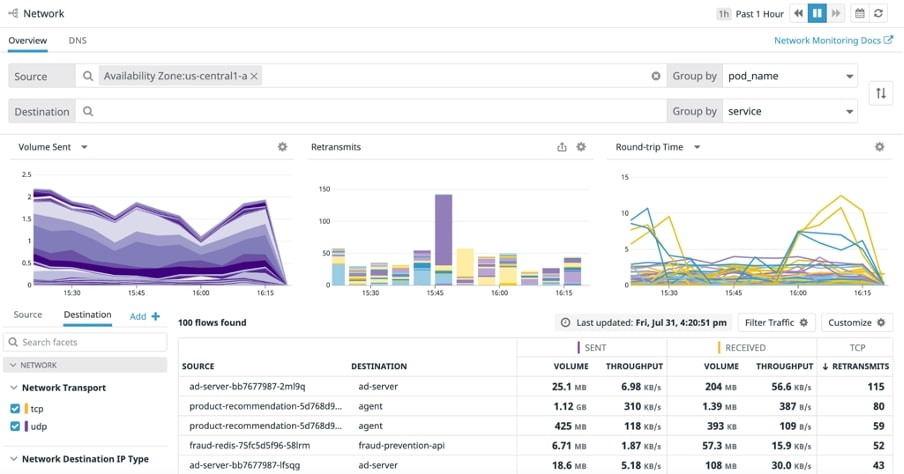The width and height of the screenshot is (904, 474).
Task: Open Round-trip Time graph settings gear
Action: tap(880, 147)
